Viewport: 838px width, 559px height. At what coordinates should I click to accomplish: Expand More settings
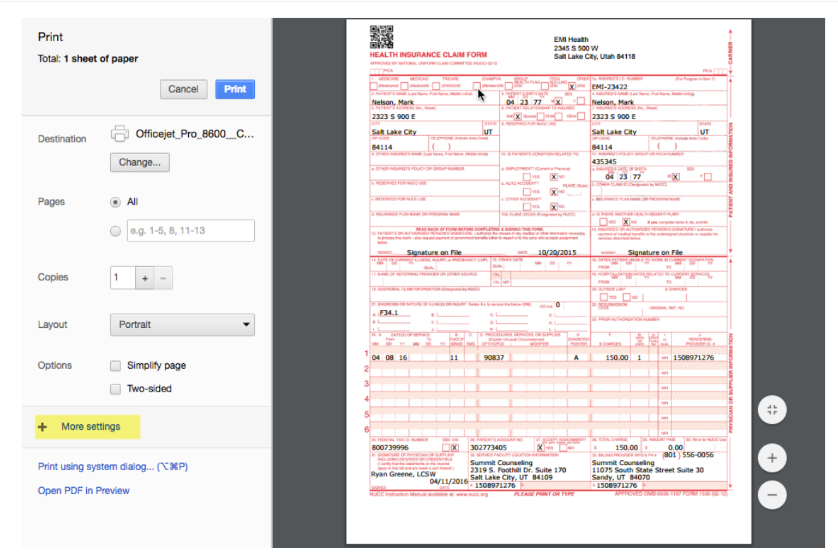click(88, 427)
